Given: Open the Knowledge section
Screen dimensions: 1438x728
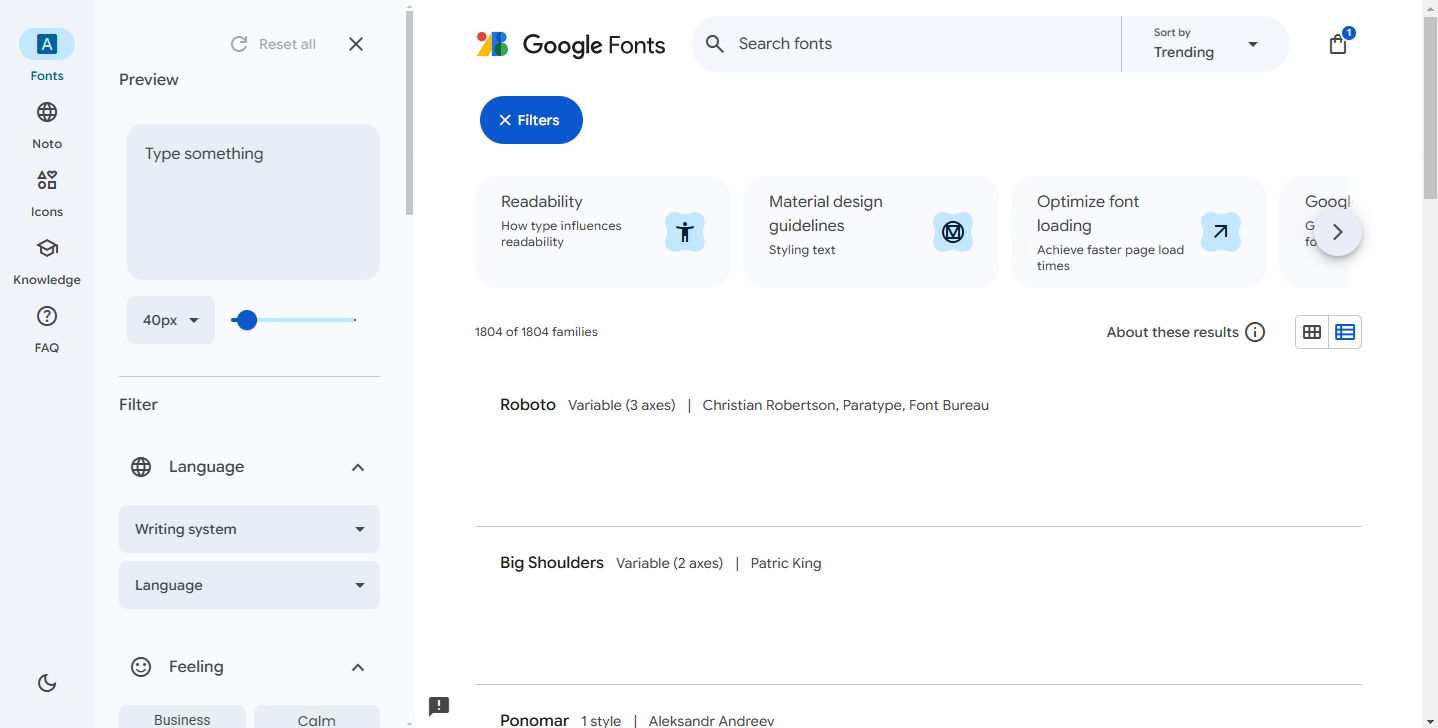Looking at the screenshot, I should [x=47, y=260].
